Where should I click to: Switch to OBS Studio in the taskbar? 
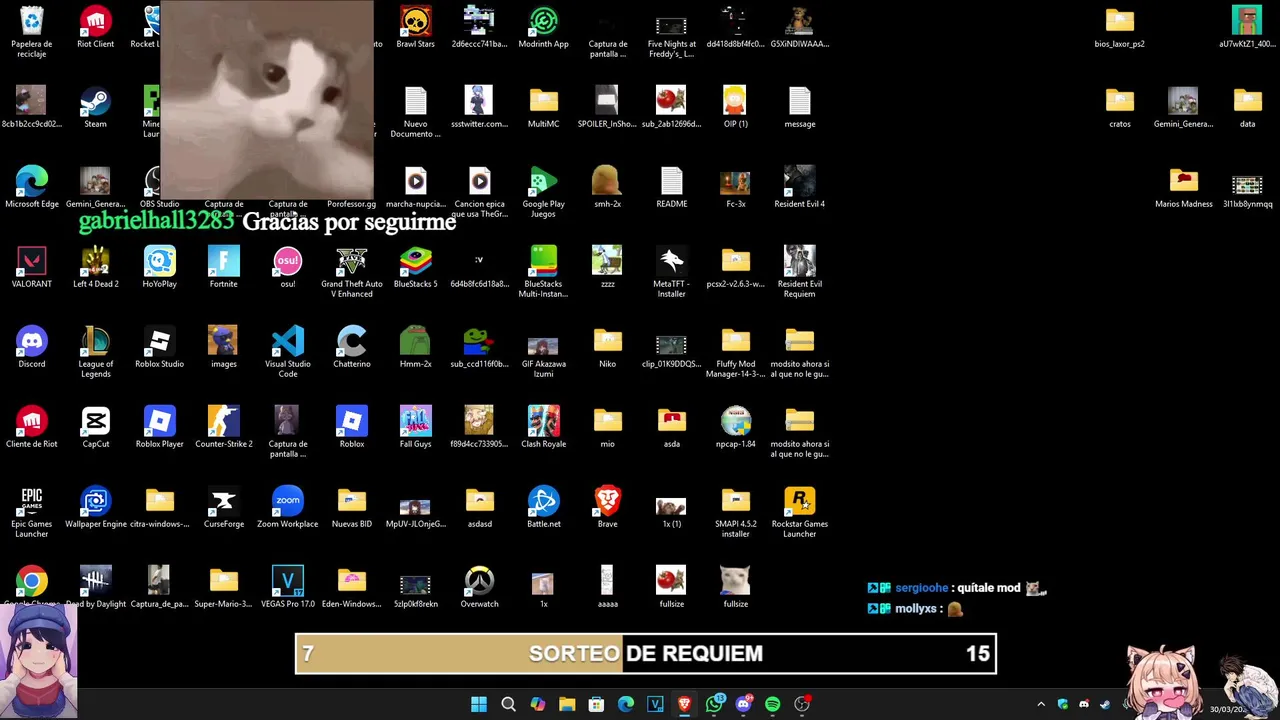(x=802, y=704)
